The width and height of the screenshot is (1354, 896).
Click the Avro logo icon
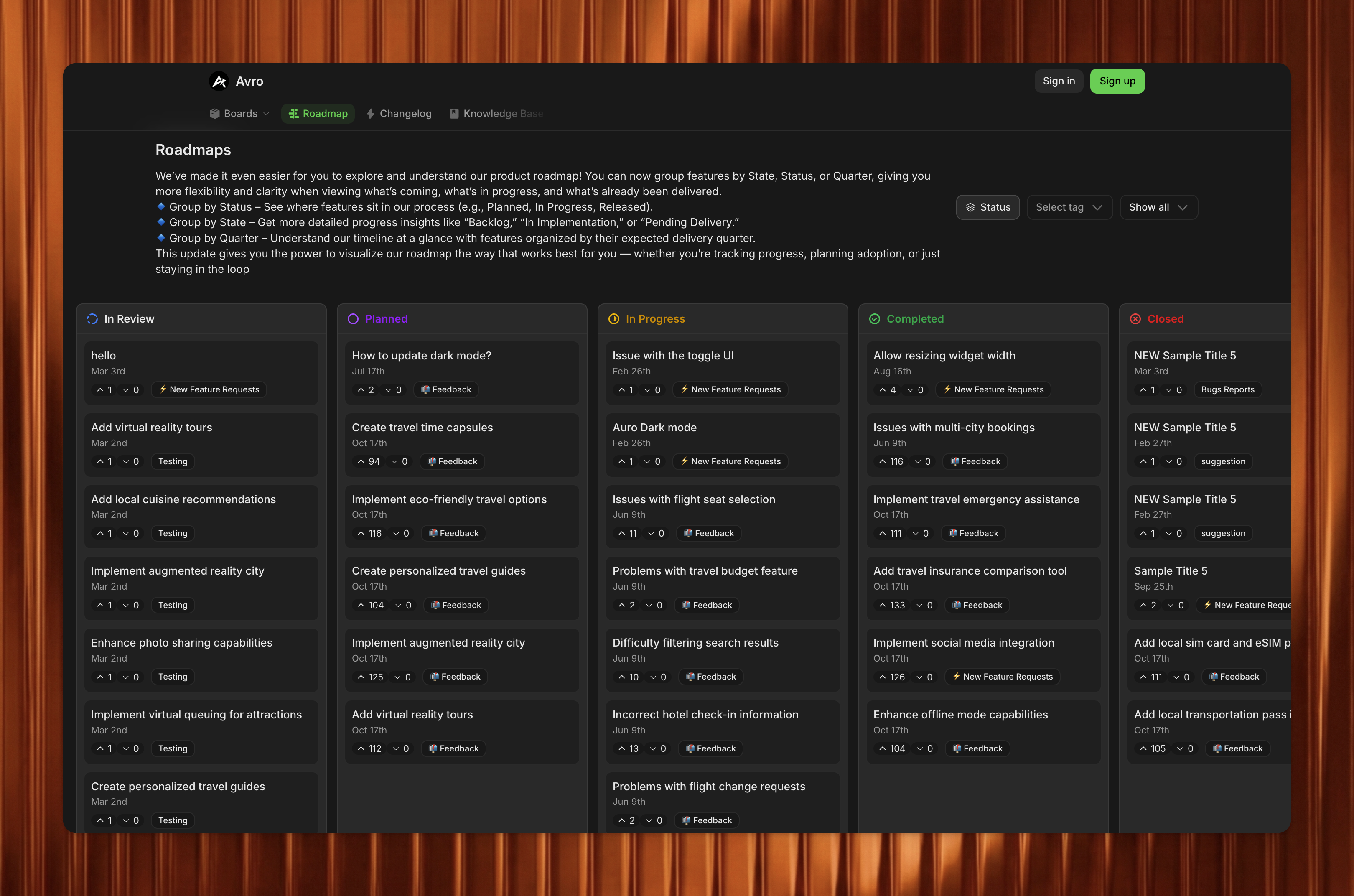(x=219, y=81)
